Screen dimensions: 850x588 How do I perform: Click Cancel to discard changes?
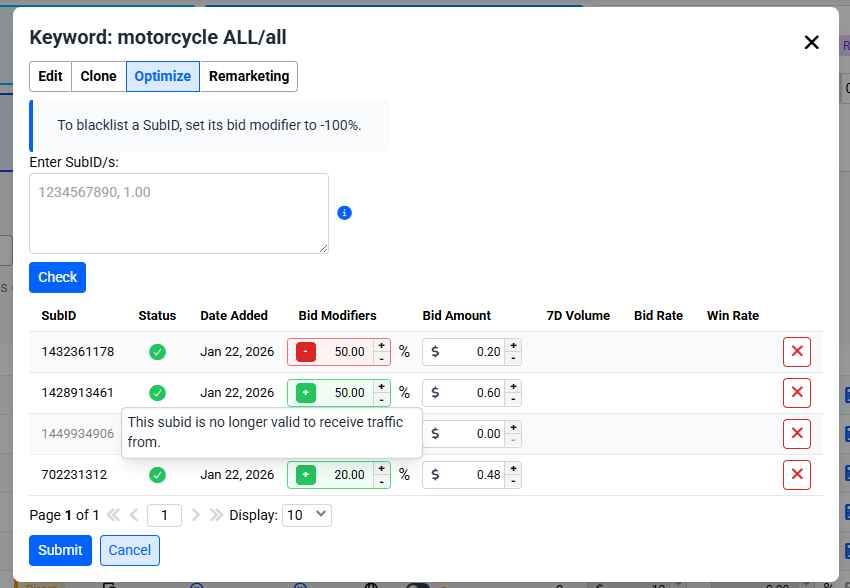pyautogui.click(x=129, y=550)
